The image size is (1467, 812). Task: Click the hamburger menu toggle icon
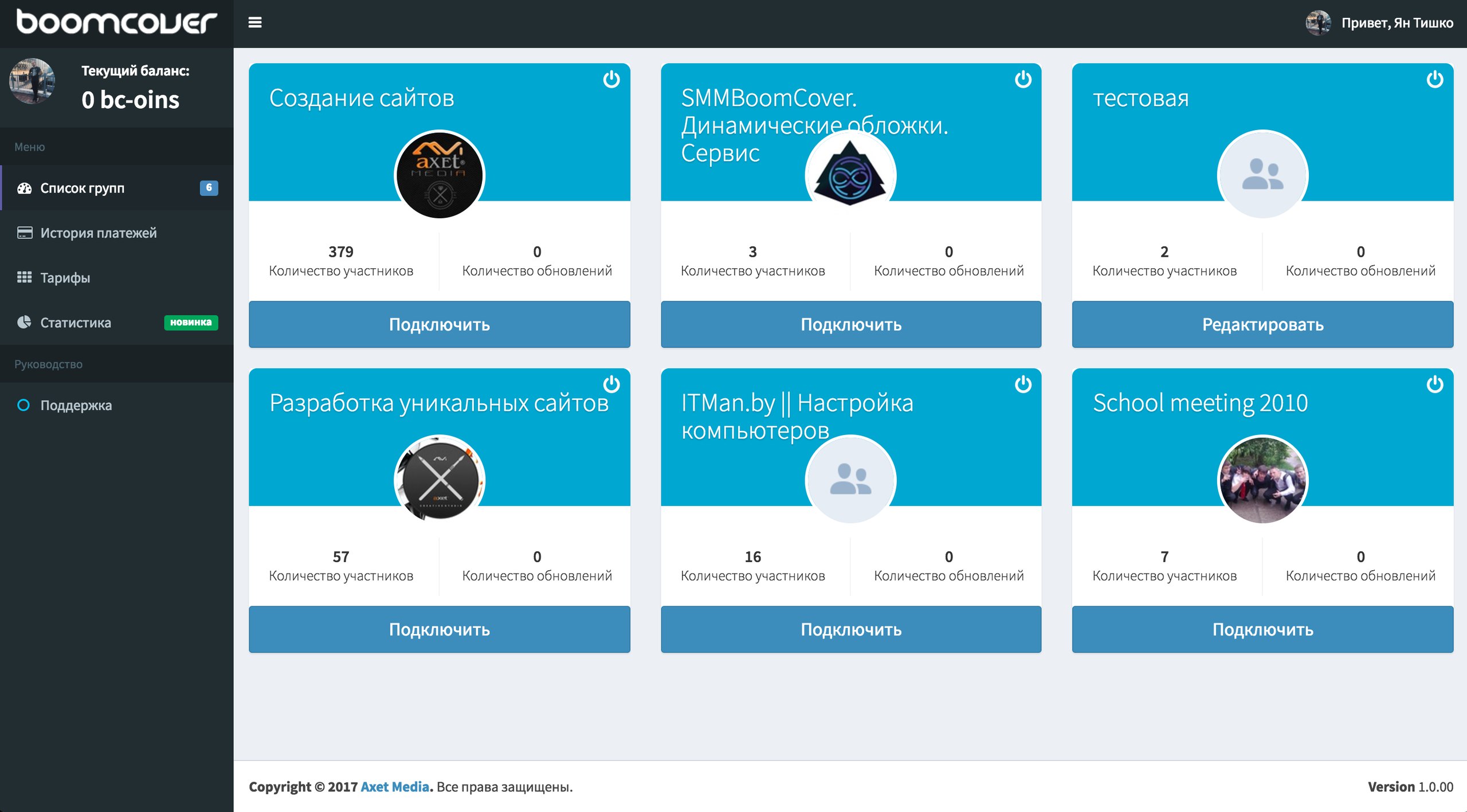tap(255, 22)
